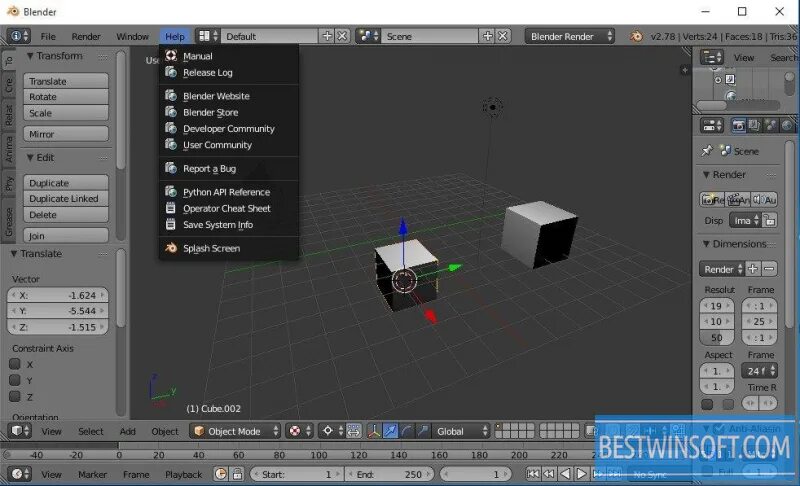Collapse the Edit panel

(30, 158)
